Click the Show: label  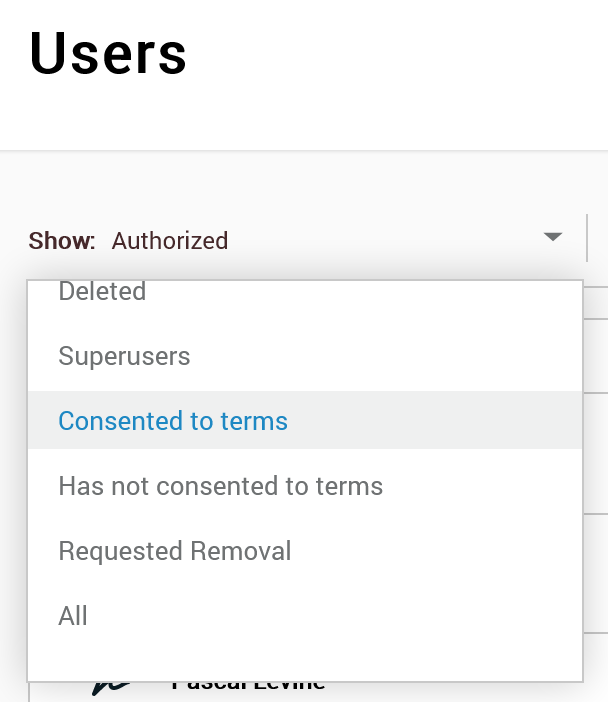62,240
